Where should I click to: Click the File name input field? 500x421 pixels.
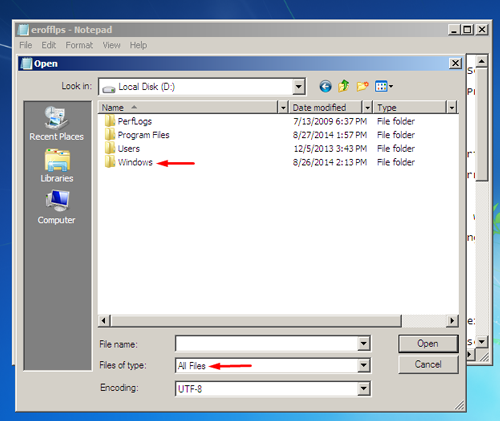[267, 343]
